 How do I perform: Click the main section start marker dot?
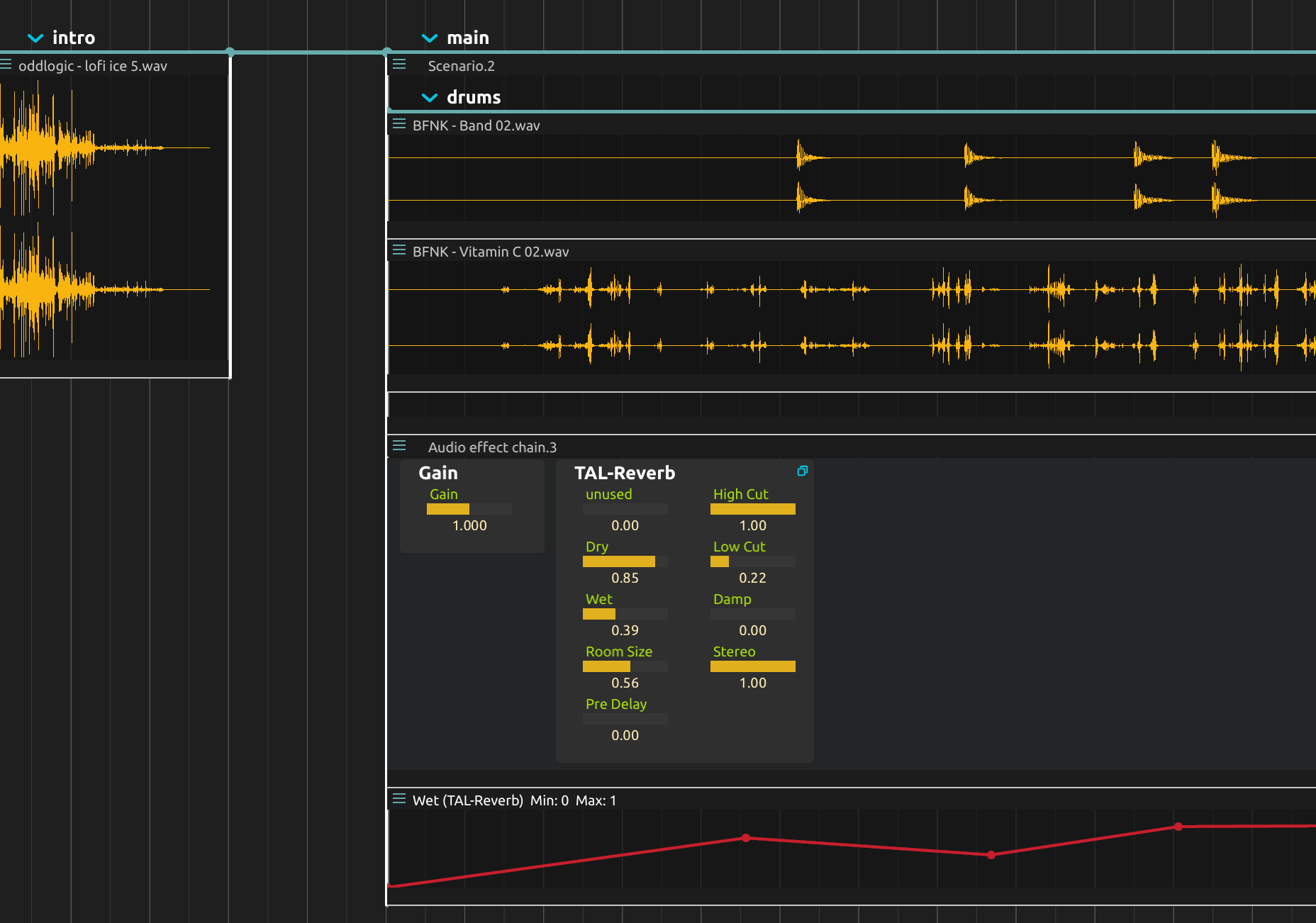point(386,52)
